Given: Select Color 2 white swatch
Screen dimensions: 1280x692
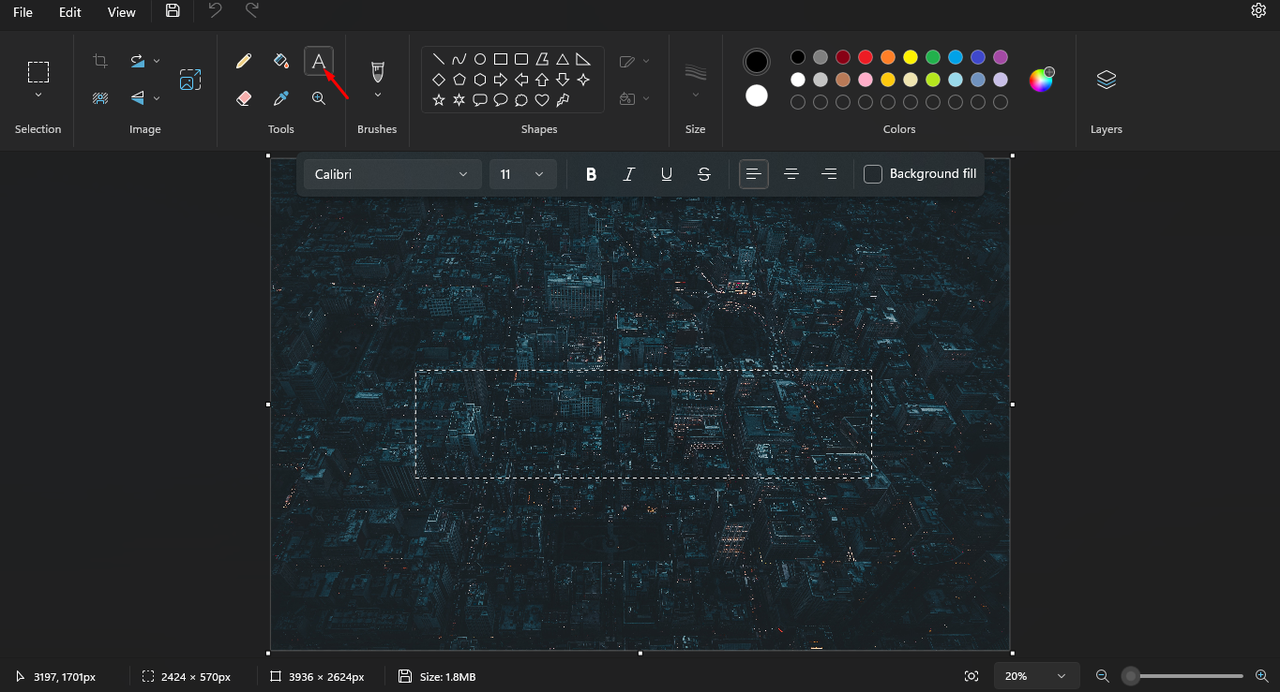Looking at the screenshot, I should (x=757, y=96).
